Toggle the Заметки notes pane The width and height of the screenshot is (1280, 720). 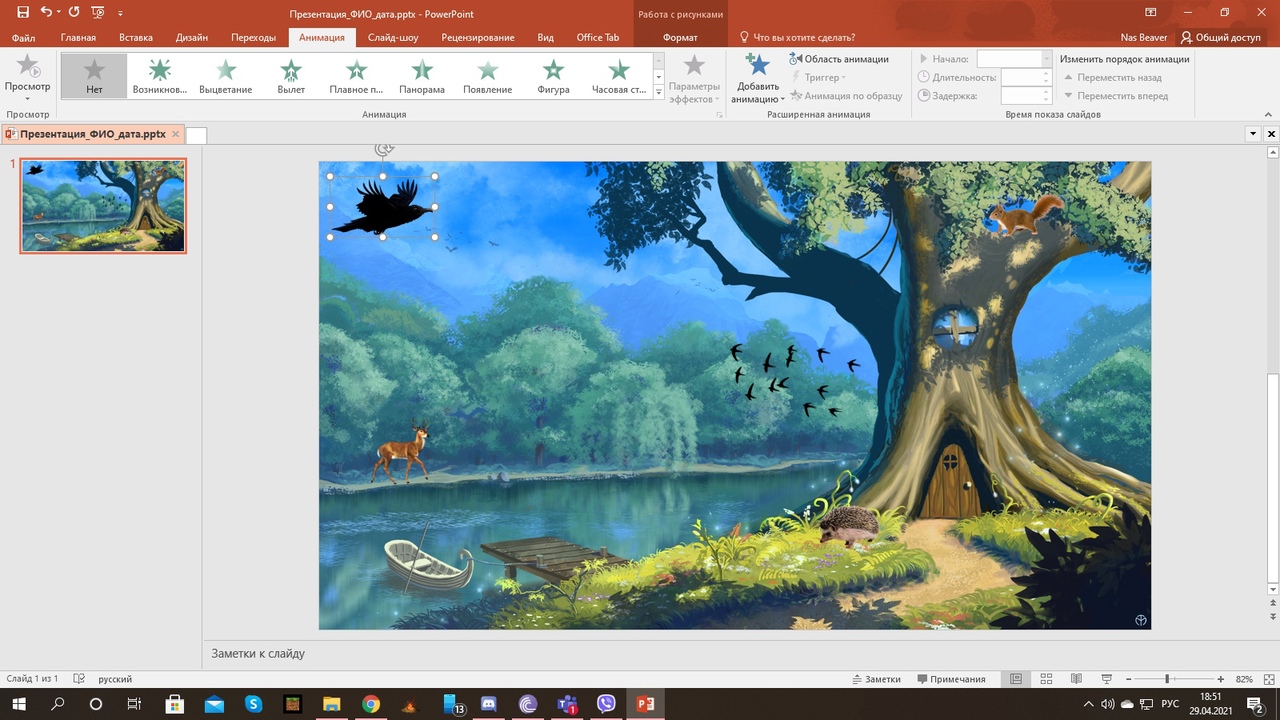(x=875, y=679)
